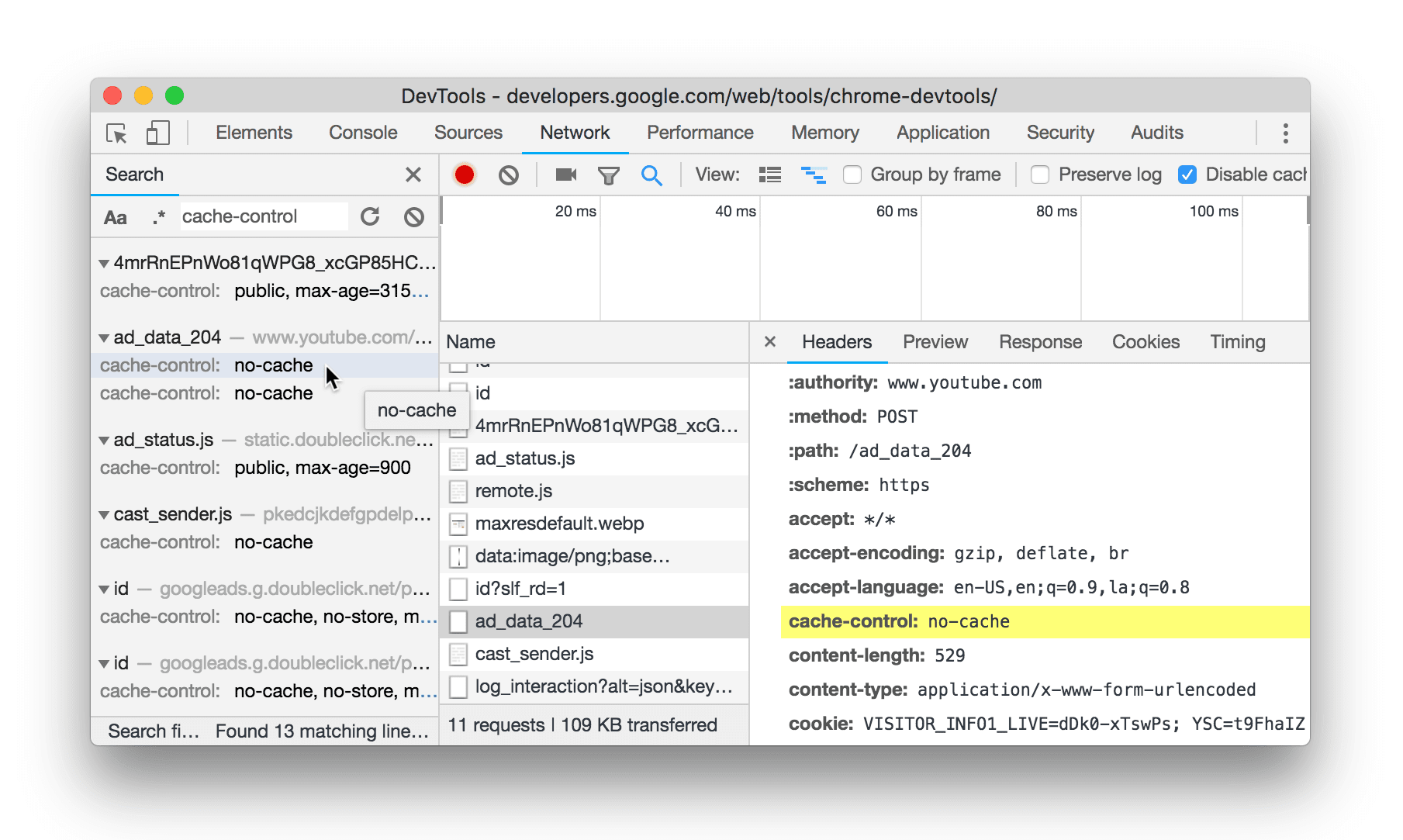Clear the network requests list
The height and width of the screenshot is (840, 1403).
pos(509,175)
